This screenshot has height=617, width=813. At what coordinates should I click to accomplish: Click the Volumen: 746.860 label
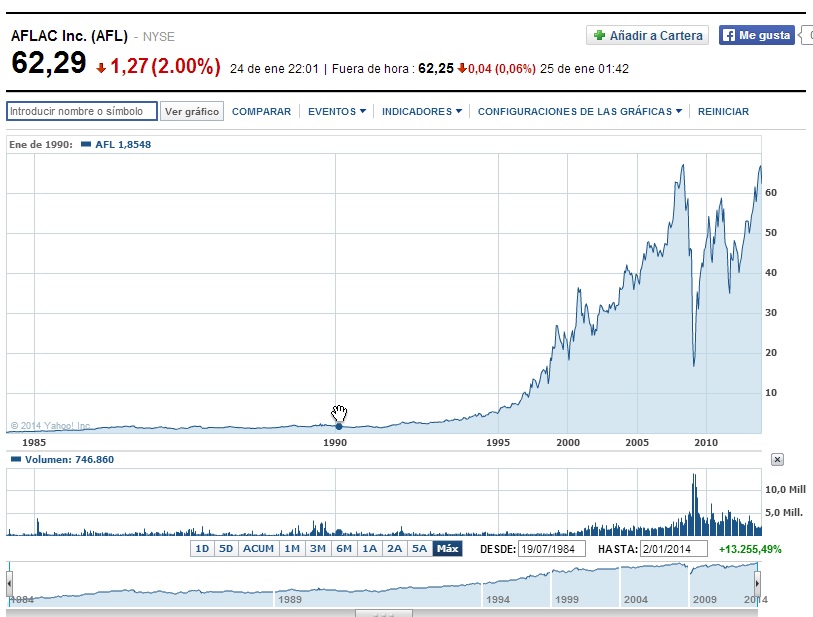click(69, 459)
